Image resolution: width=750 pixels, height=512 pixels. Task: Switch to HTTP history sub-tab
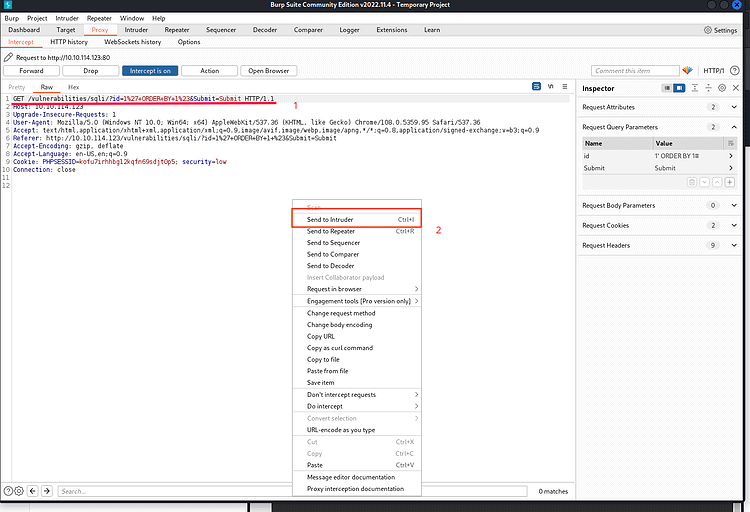point(69,42)
